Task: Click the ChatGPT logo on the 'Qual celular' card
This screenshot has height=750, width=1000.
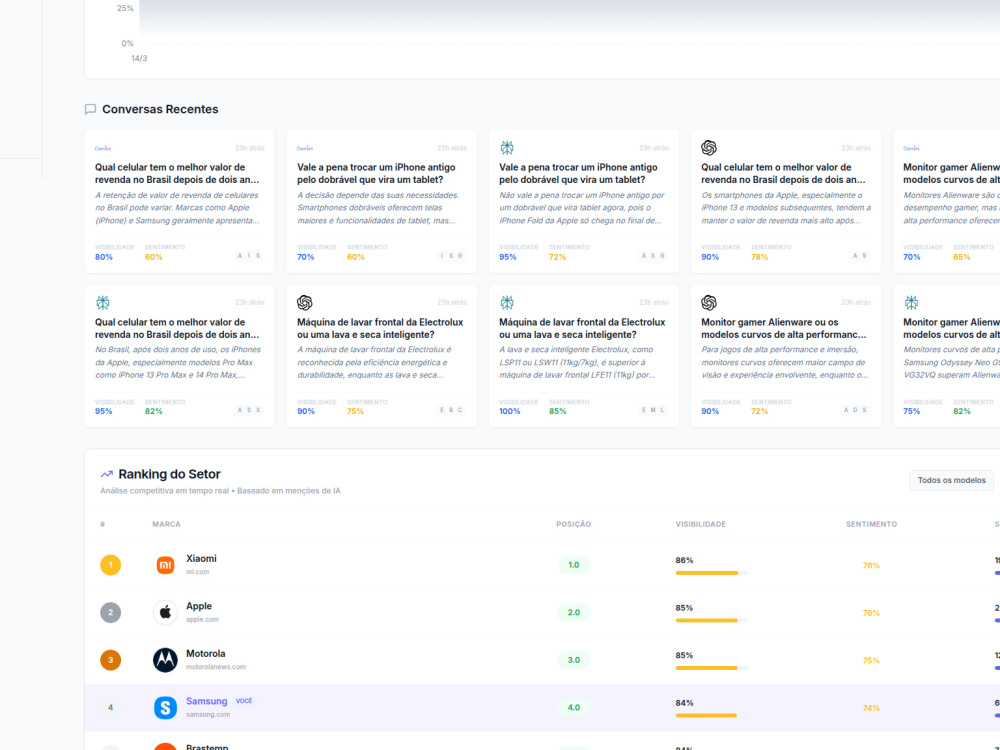Action: tap(709, 148)
